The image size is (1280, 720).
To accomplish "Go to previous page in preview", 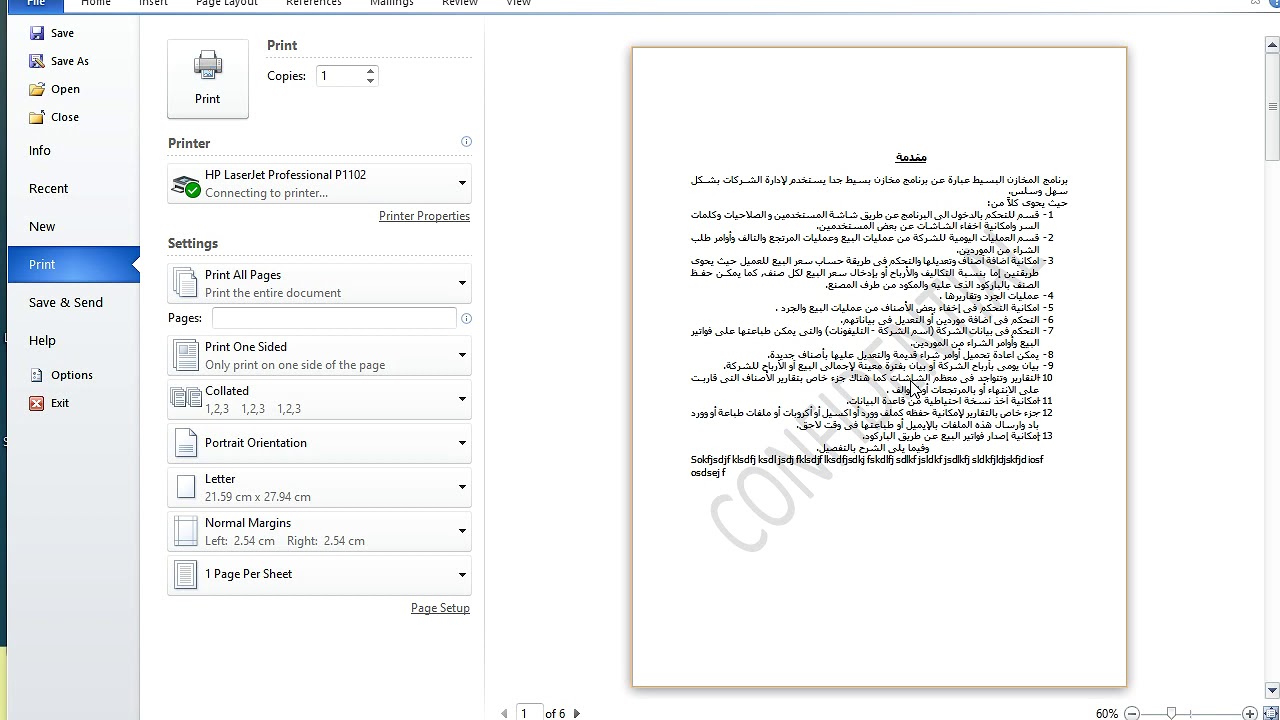I will [504, 713].
